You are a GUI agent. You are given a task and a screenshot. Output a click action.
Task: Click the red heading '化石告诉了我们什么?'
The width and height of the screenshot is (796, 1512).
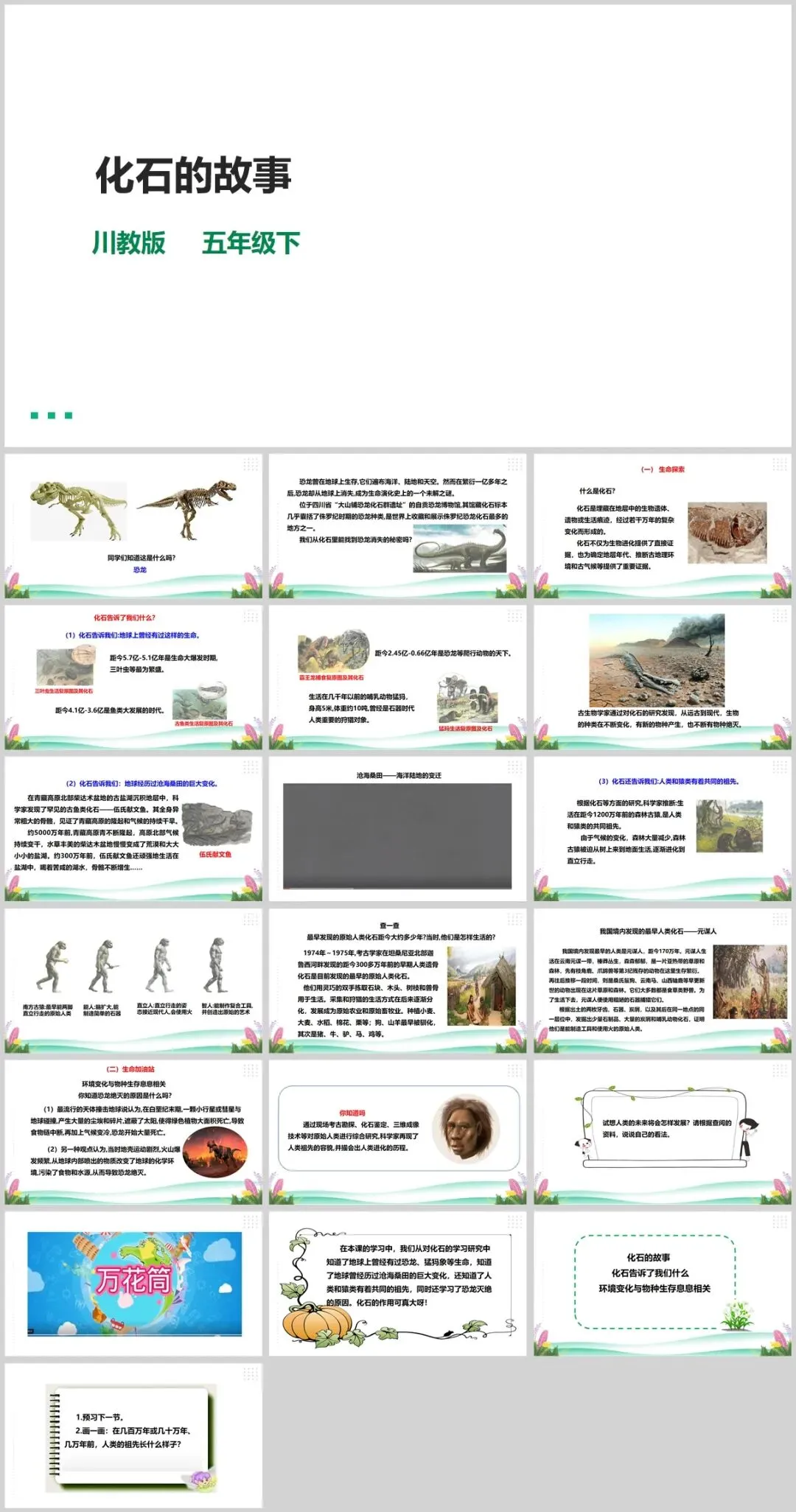124,617
